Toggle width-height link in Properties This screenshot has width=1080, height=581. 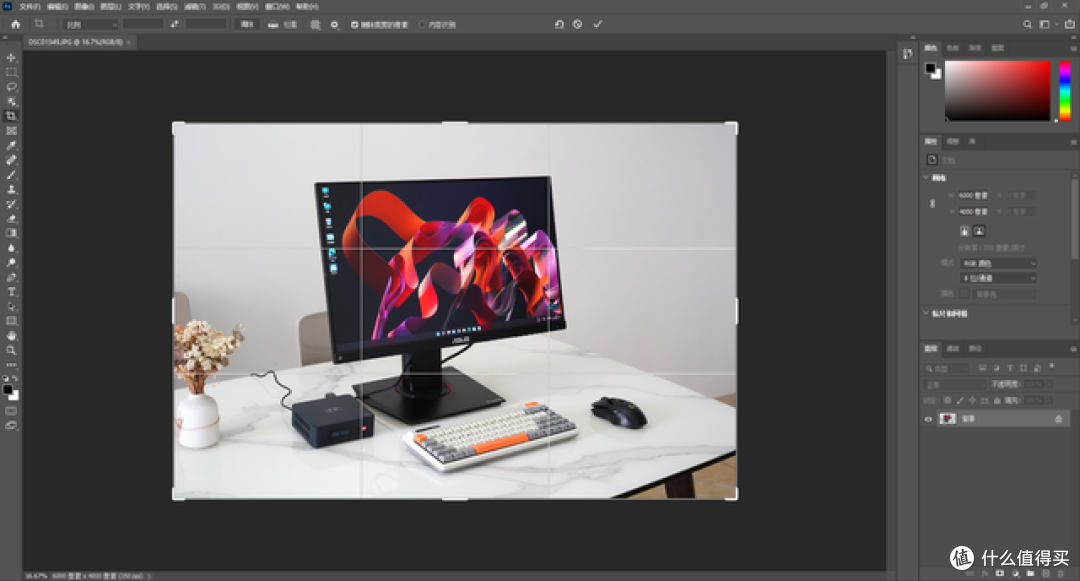coord(933,203)
